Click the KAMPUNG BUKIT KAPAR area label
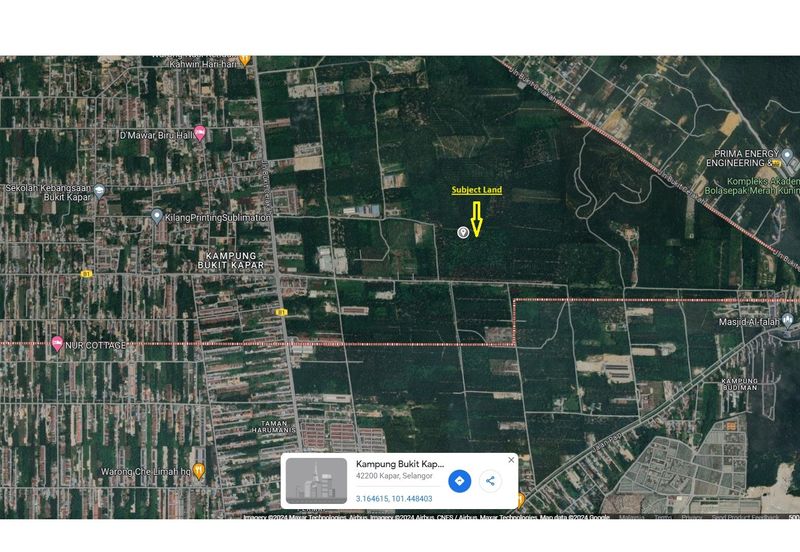800x552 pixels. pyautogui.click(x=231, y=260)
